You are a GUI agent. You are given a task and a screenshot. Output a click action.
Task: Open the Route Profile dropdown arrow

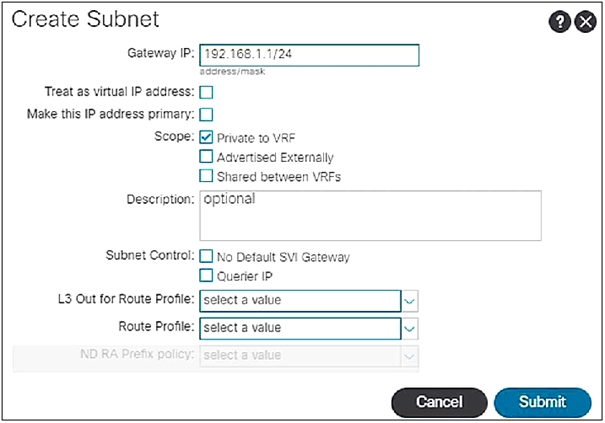(x=409, y=327)
